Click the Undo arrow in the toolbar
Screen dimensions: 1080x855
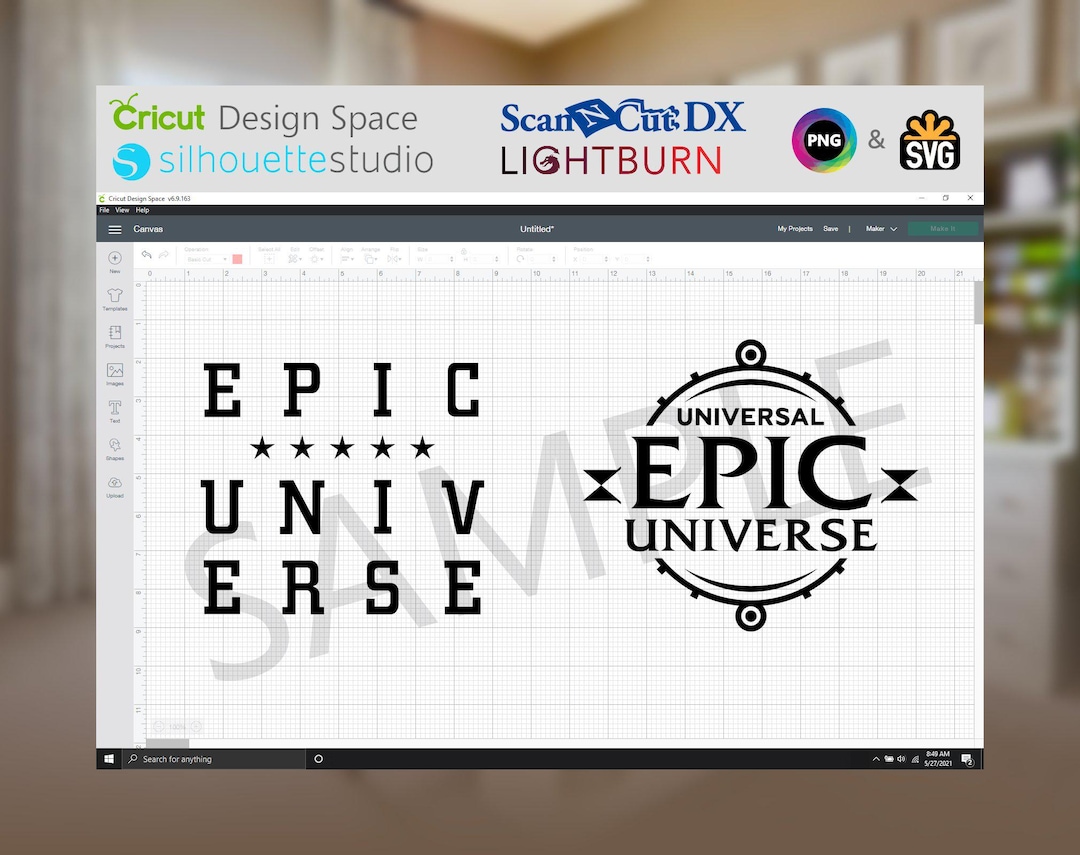147,254
